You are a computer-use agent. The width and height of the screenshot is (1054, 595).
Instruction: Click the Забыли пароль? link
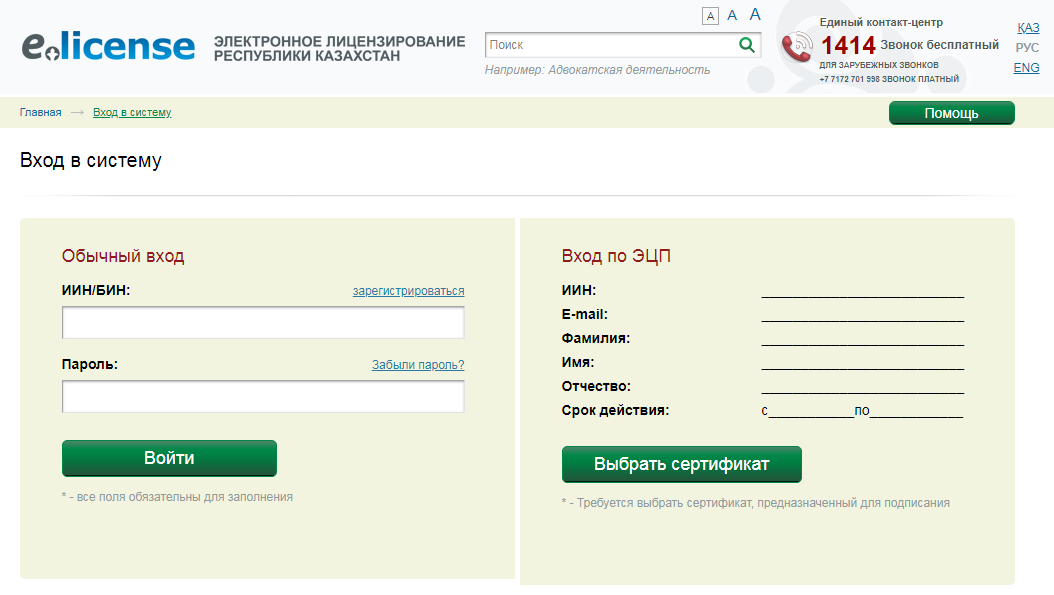(418, 365)
